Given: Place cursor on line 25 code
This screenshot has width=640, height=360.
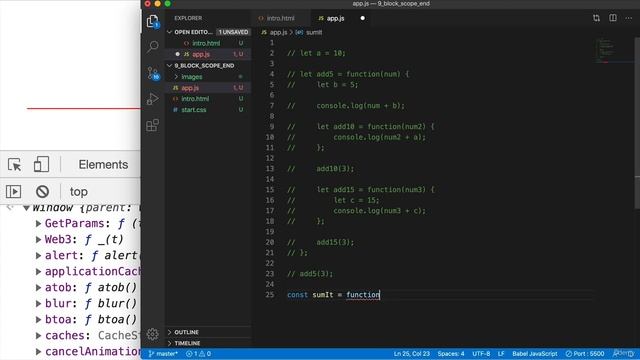Looking at the screenshot, I should pos(333,295).
